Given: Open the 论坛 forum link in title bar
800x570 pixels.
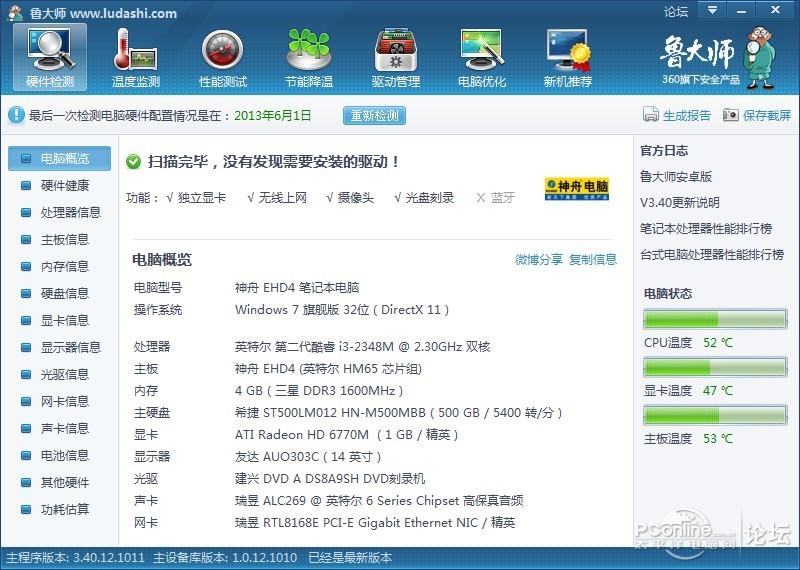Looking at the screenshot, I should [676, 11].
